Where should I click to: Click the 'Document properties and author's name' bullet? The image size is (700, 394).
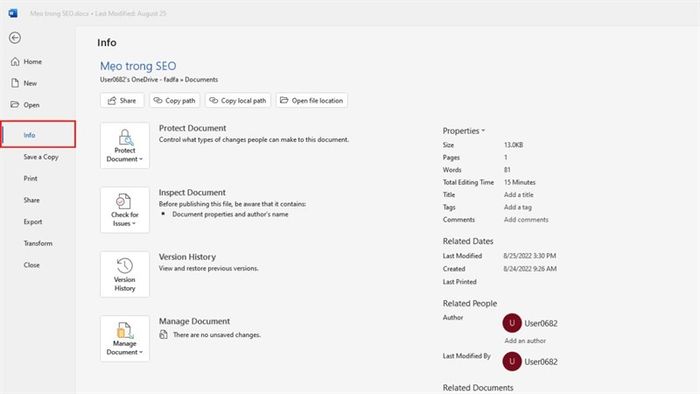[x=230, y=214]
